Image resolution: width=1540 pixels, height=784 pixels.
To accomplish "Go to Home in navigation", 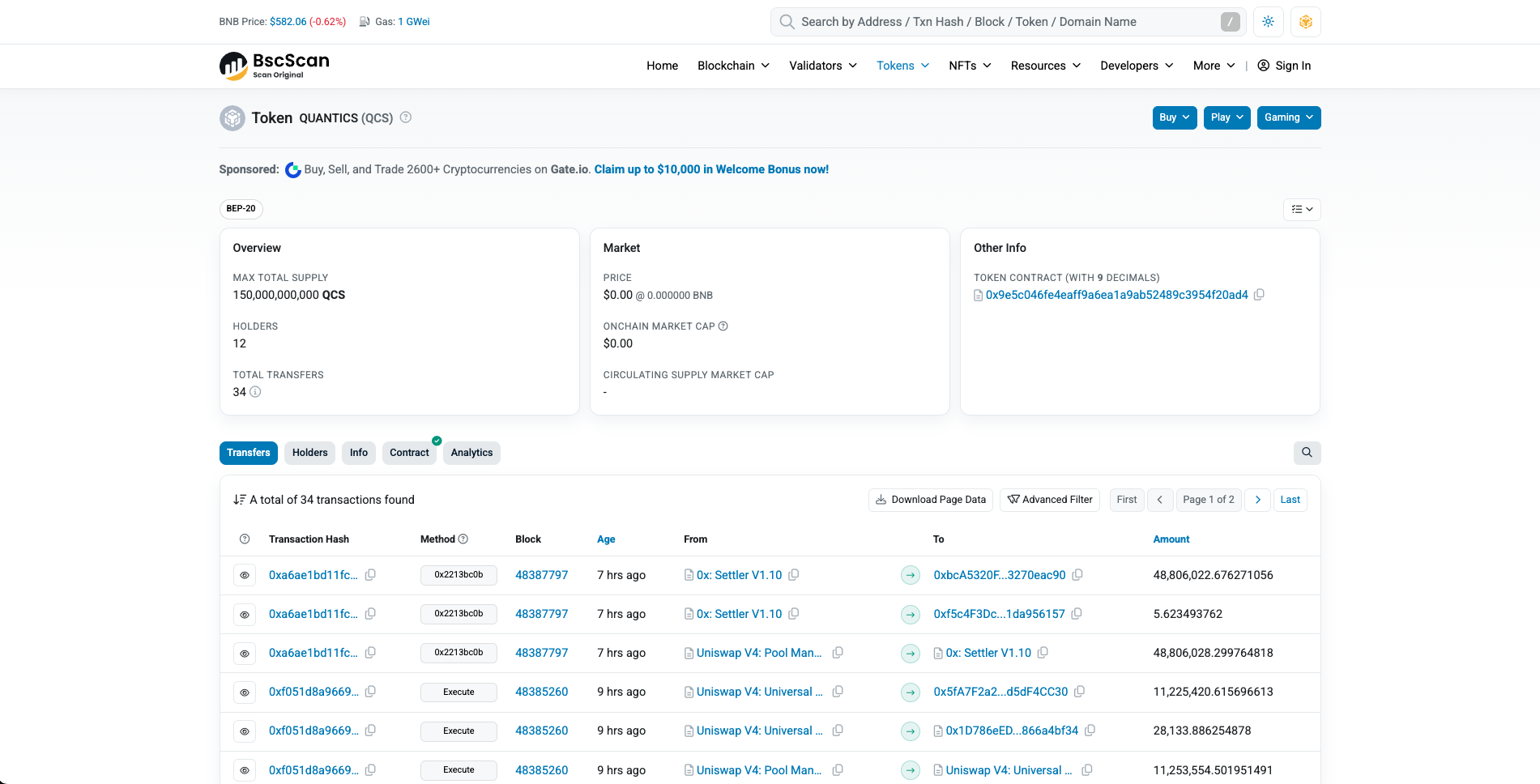I will 662,66.
